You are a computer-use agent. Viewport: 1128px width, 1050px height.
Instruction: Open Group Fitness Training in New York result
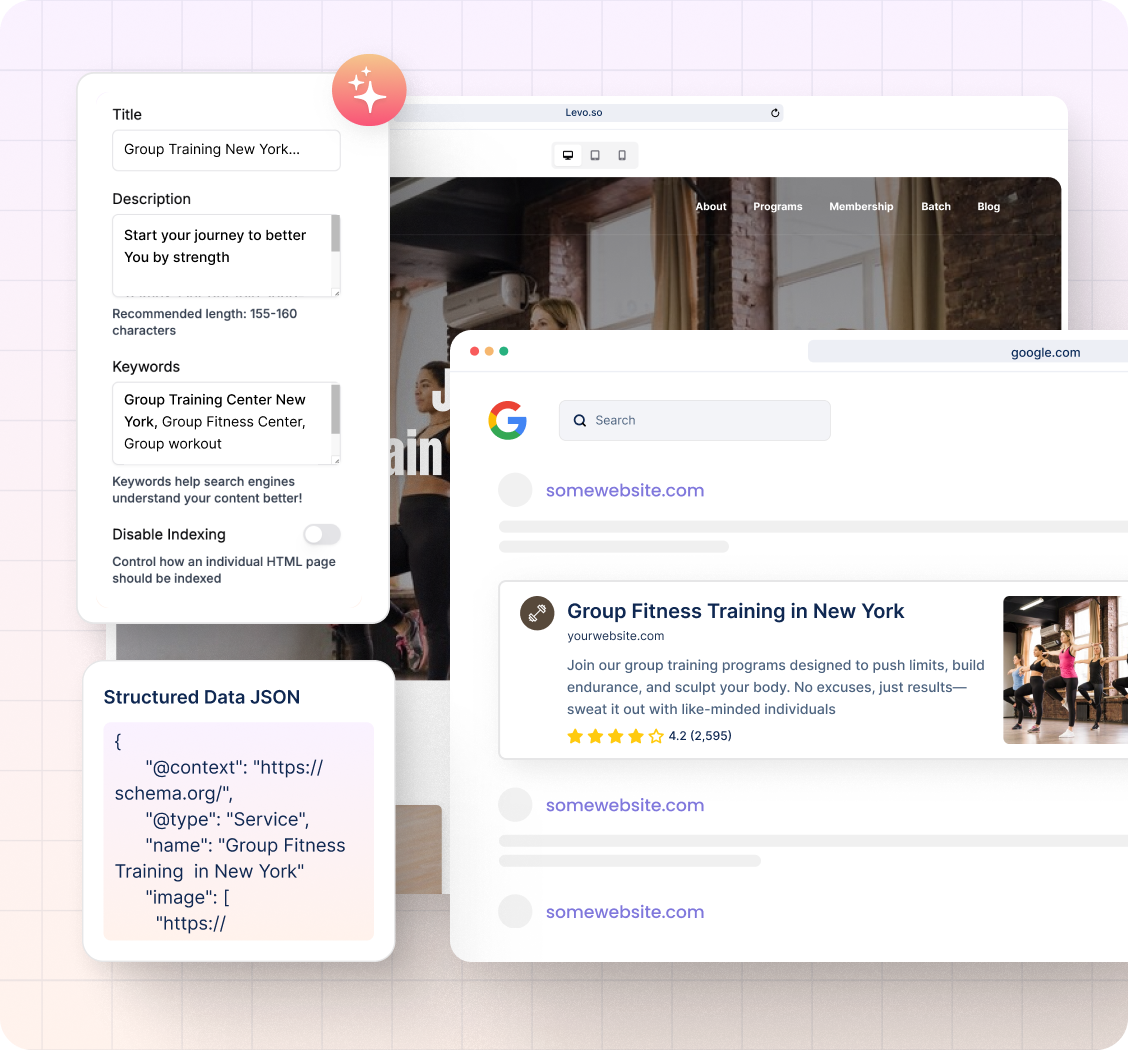click(735, 611)
